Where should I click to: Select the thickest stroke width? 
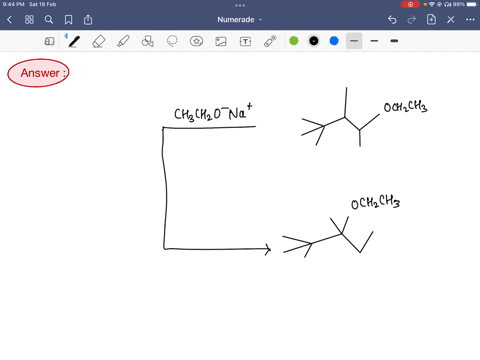[x=394, y=41]
